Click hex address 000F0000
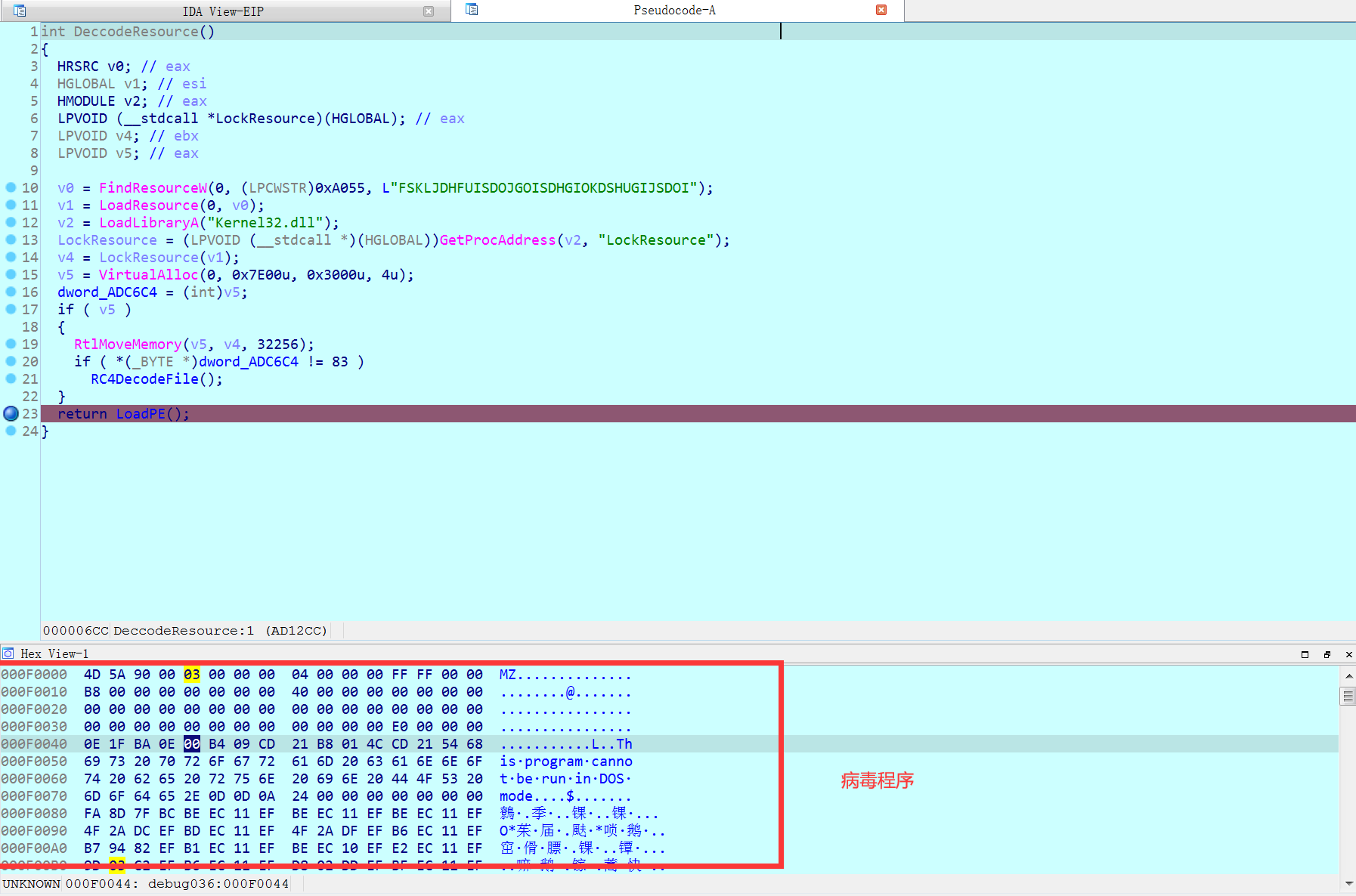 tap(34, 675)
